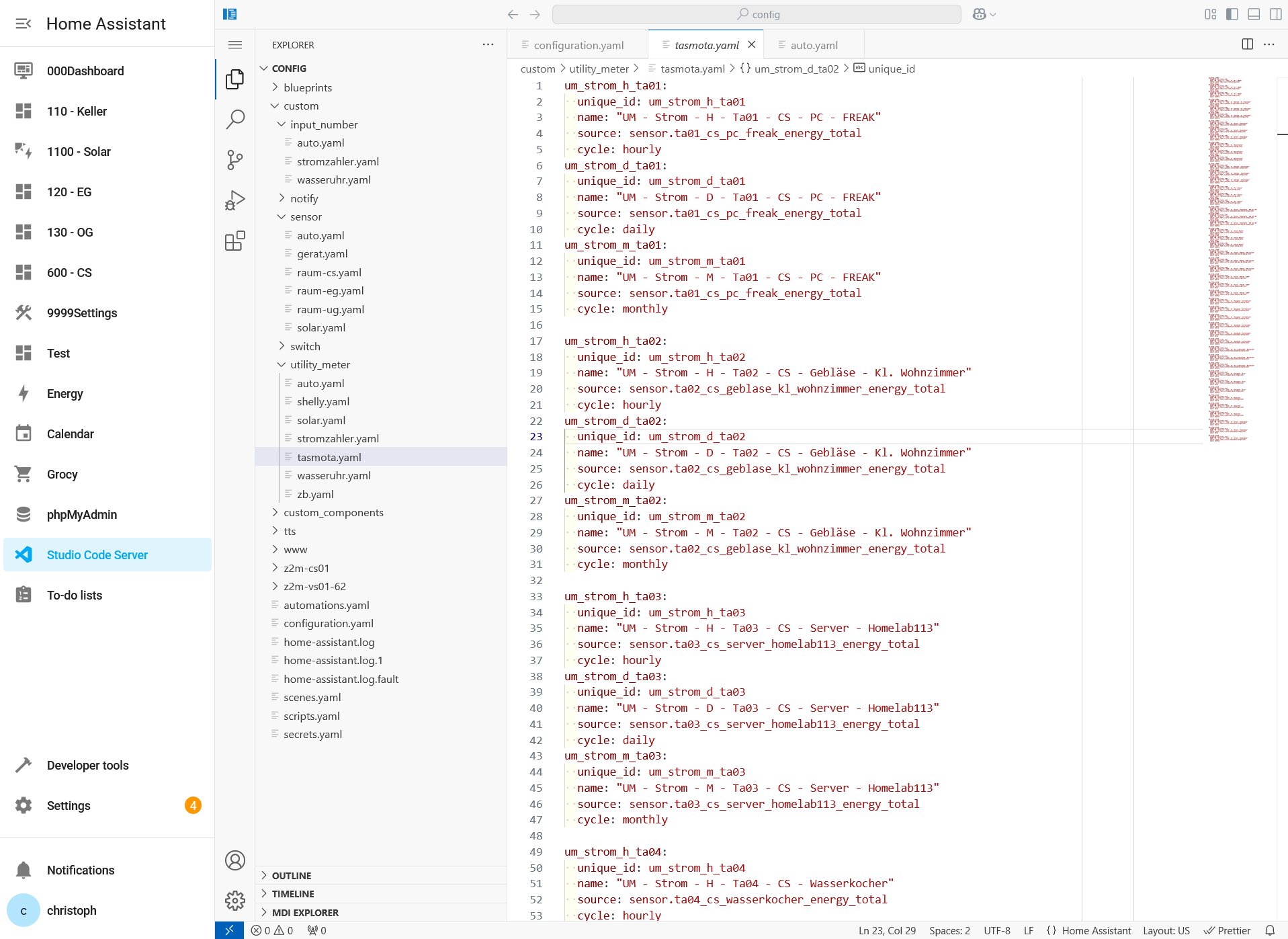The image size is (1288, 939).
Task: Open the Extensions view
Action: (x=234, y=241)
